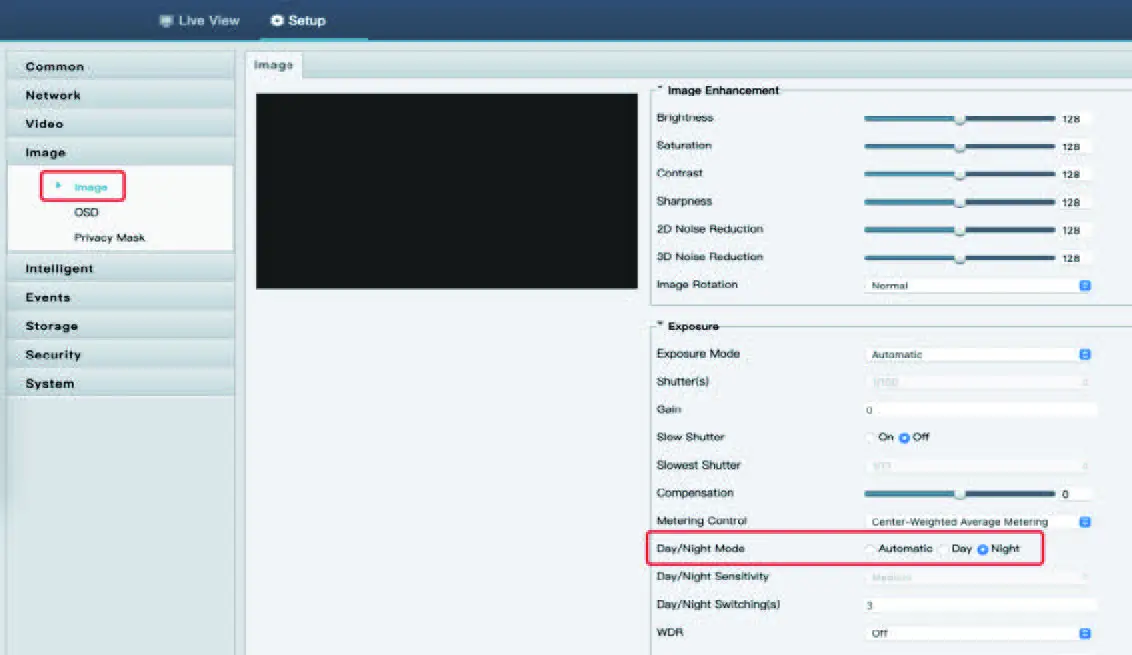
Task: Adjust the Compensation slider
Action: [x=959, y=494]
